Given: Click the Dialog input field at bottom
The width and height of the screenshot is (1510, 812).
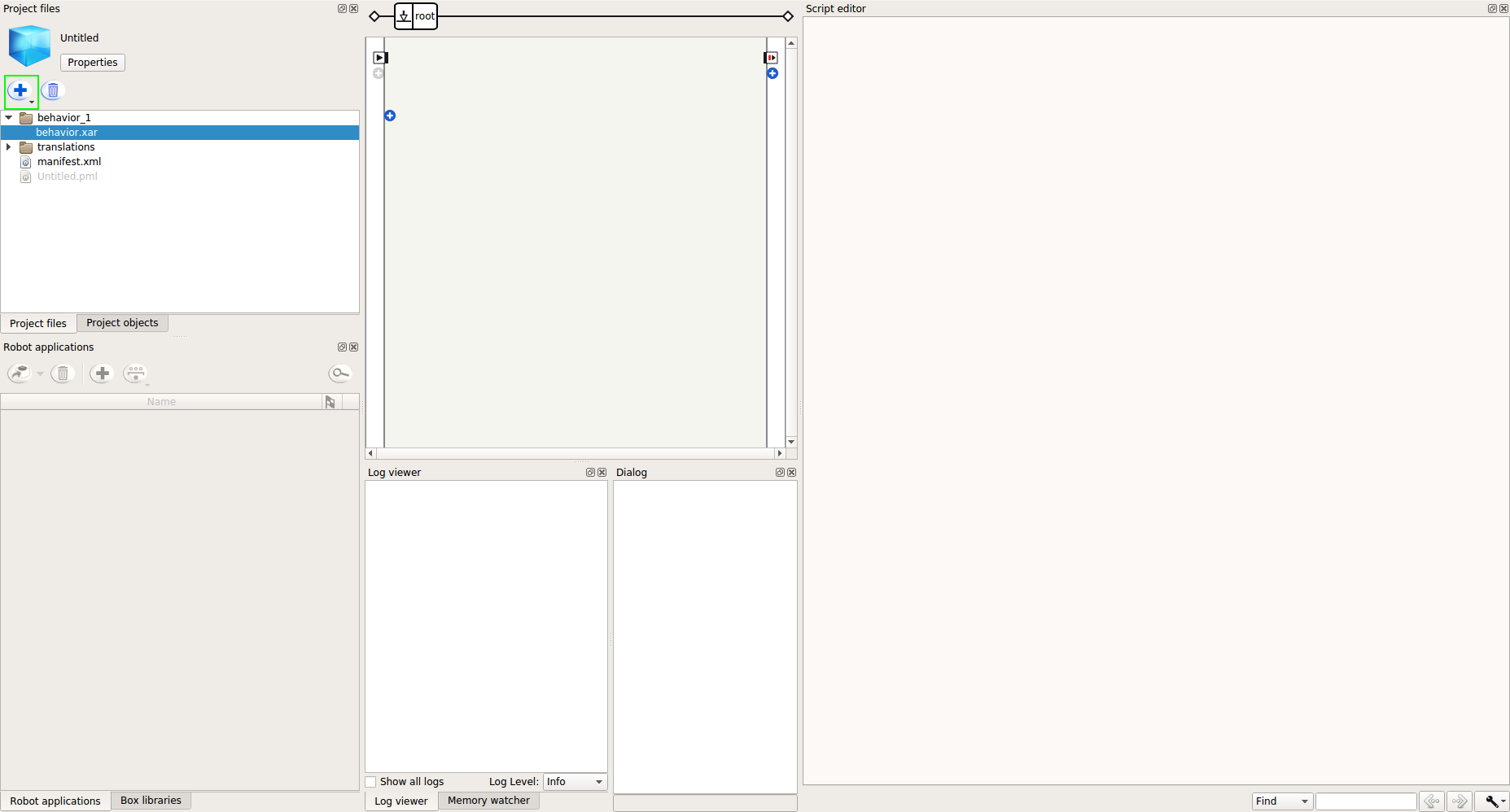Looking at the screenshot, I should point(705,803).
